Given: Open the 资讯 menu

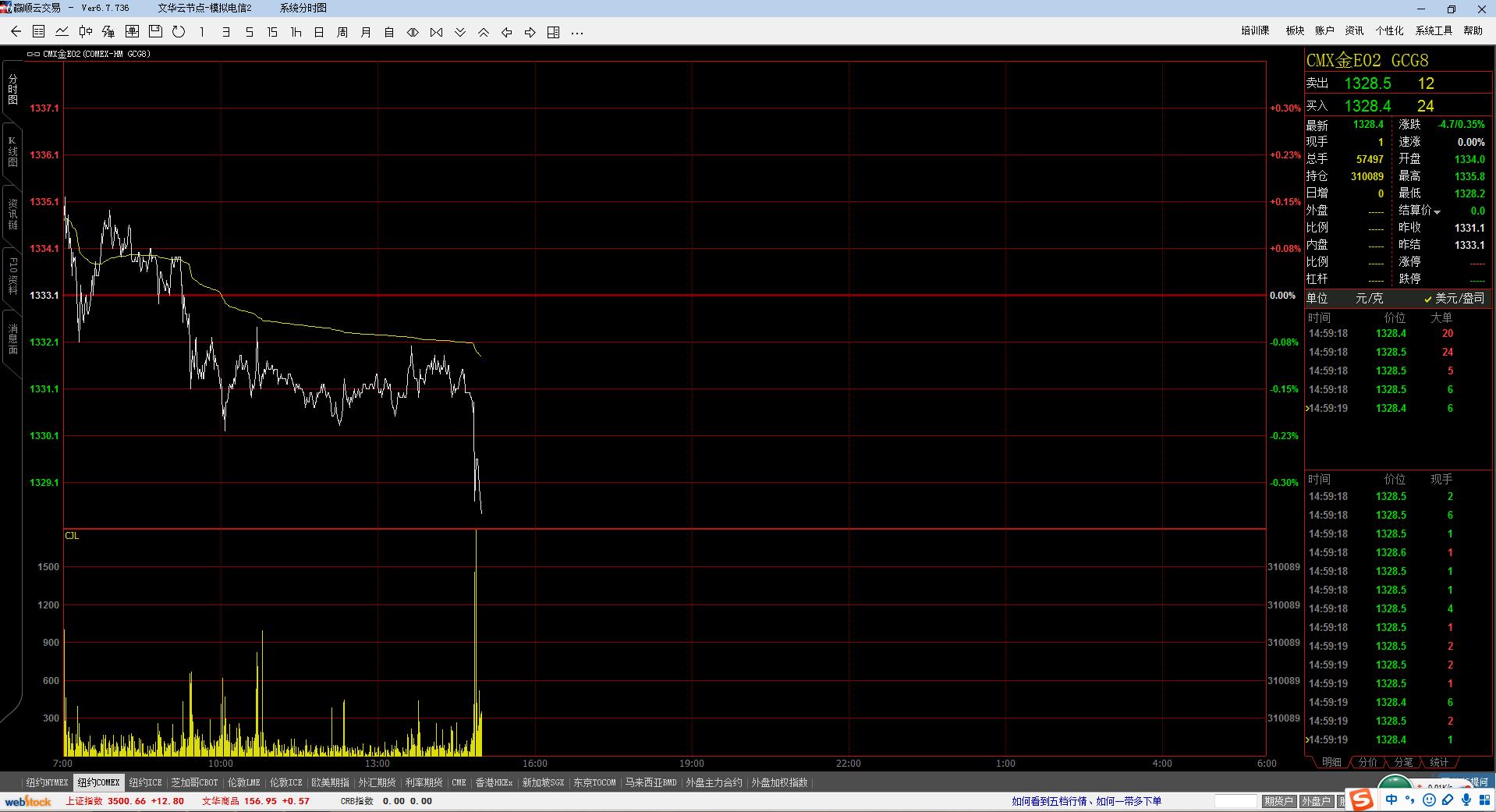Looking at the screenshot, I should [x=1354, y=30].
